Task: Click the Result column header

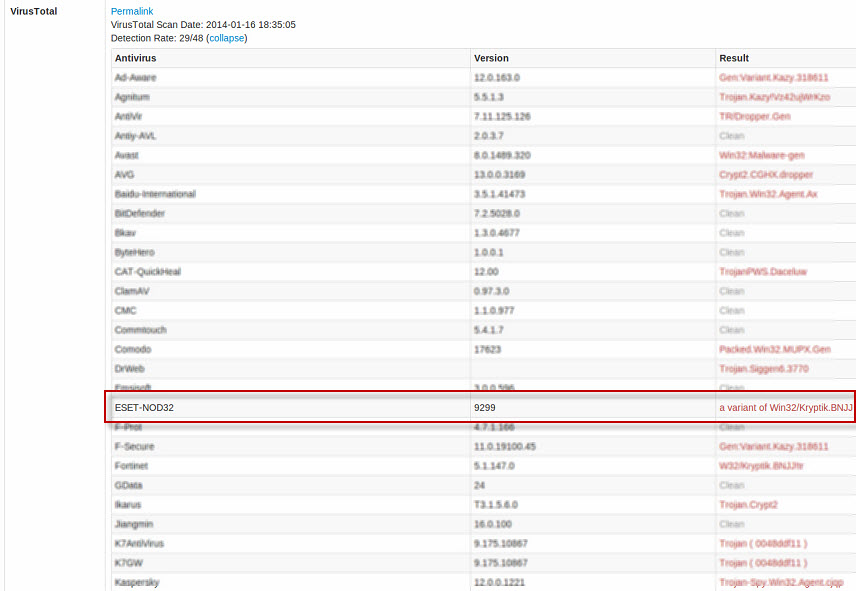Action: (734, 58)
